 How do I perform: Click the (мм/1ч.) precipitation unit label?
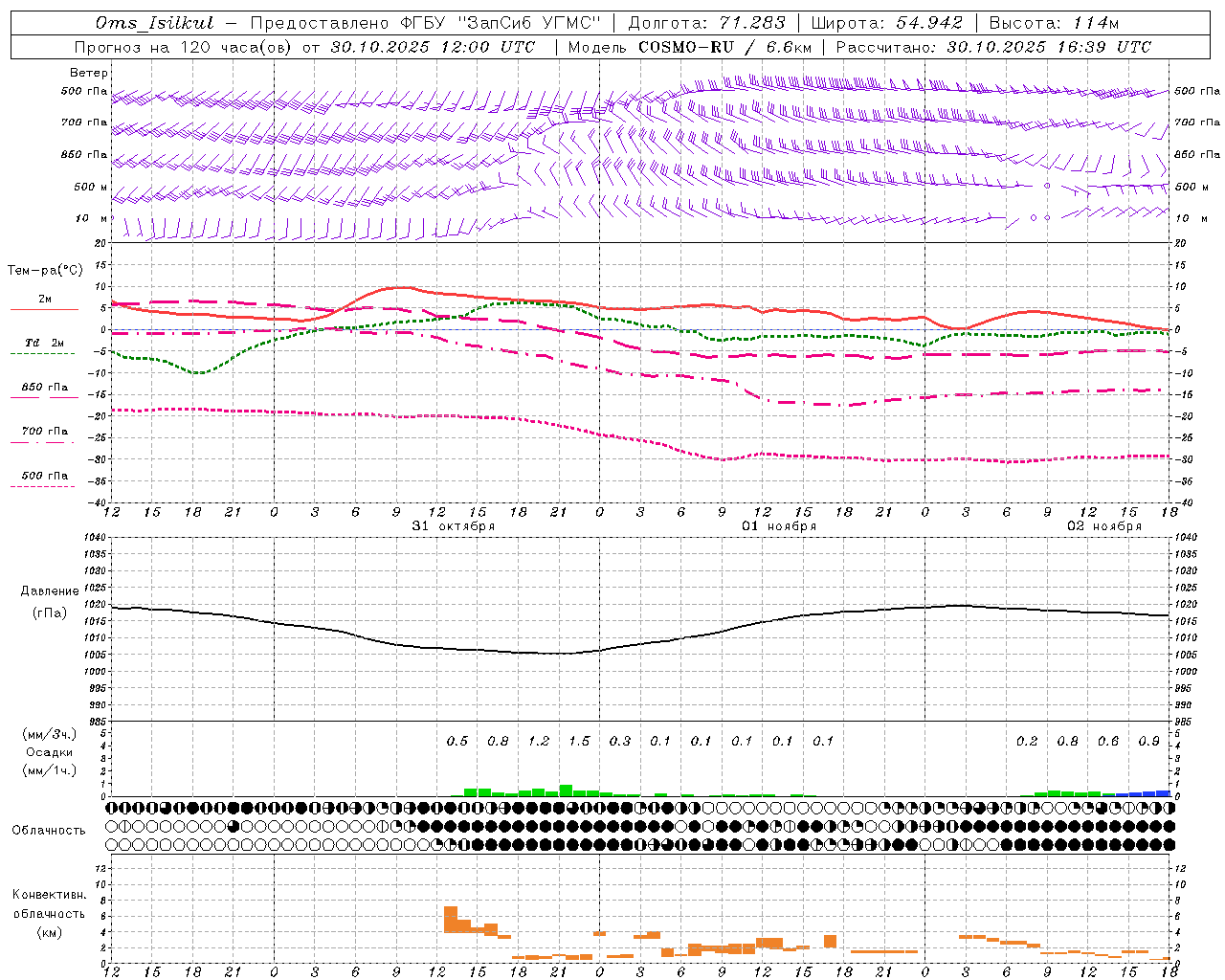tap(50, 770)
